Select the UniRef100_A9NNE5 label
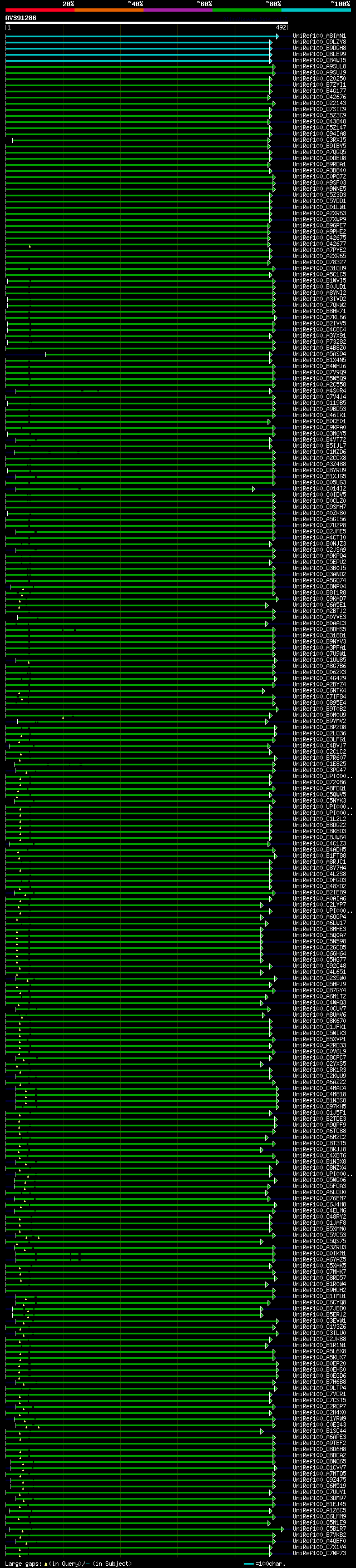This screenshot has width=356, height=1568. click(319, 189)
